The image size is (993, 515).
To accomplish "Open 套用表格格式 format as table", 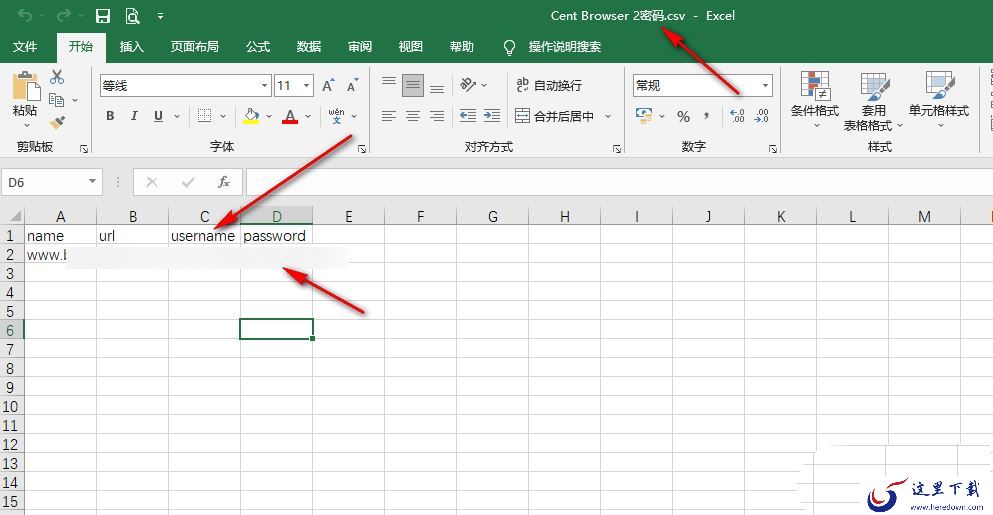I will [x=873, y=101].
